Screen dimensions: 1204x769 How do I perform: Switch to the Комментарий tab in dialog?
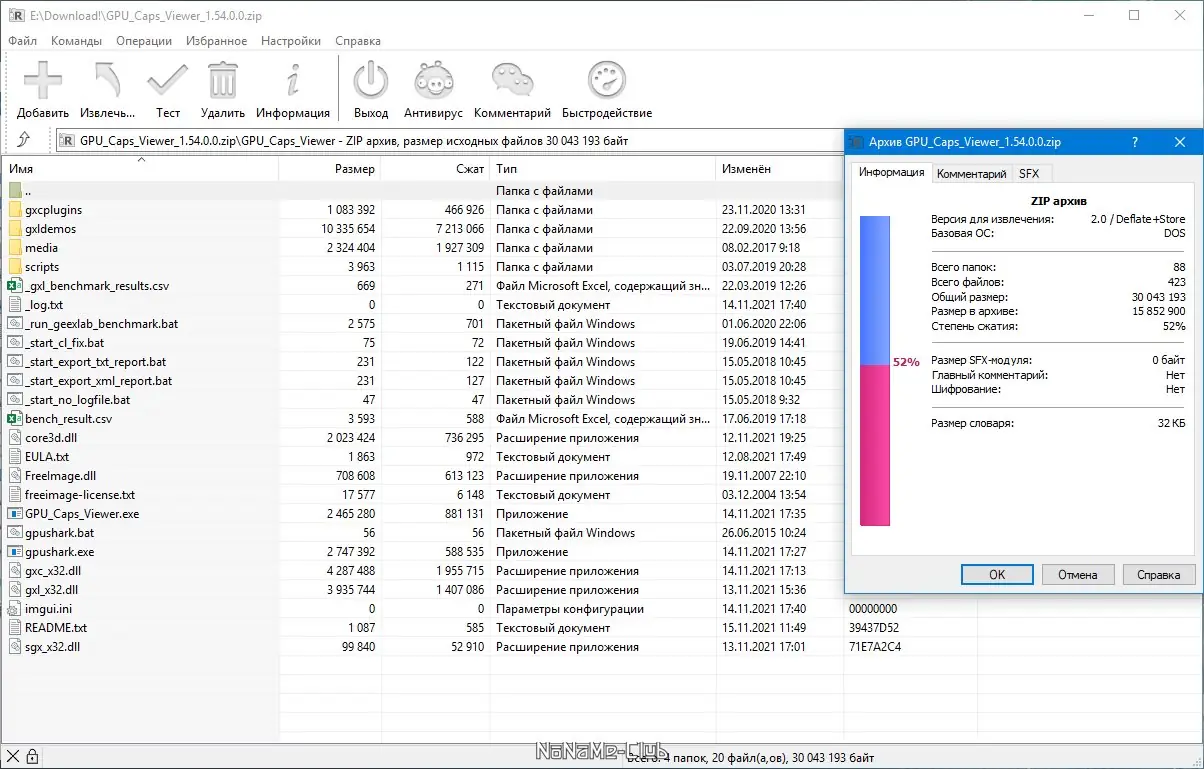click(x=971, y=174)
